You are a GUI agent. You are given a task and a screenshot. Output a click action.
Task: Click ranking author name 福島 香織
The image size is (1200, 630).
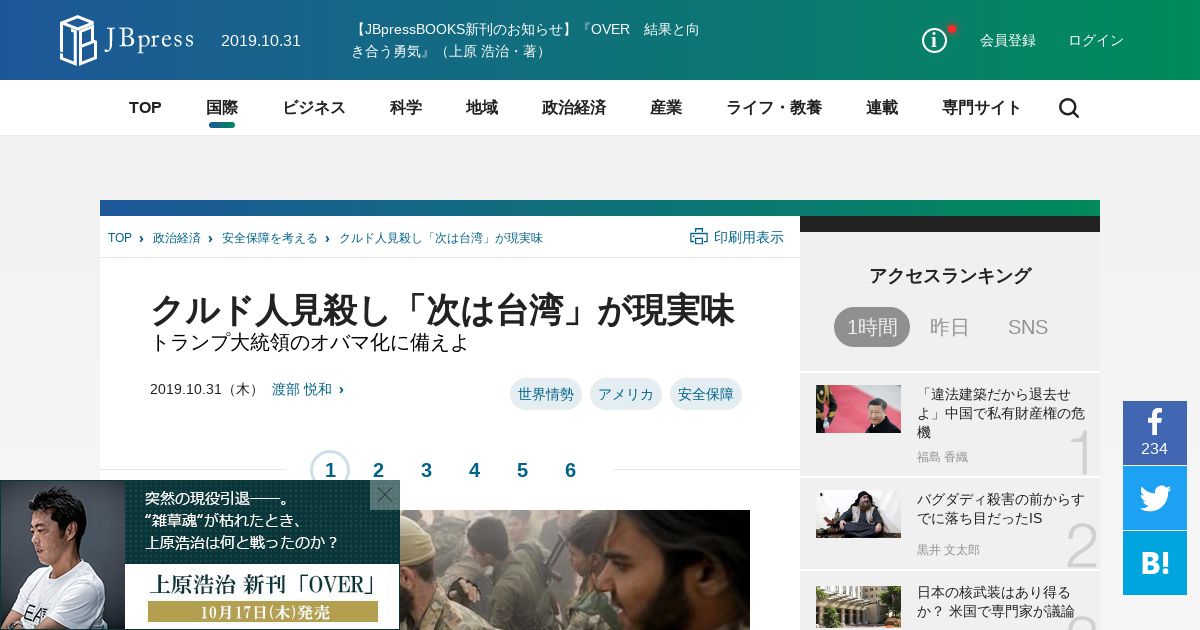click(x=942, y=457)
